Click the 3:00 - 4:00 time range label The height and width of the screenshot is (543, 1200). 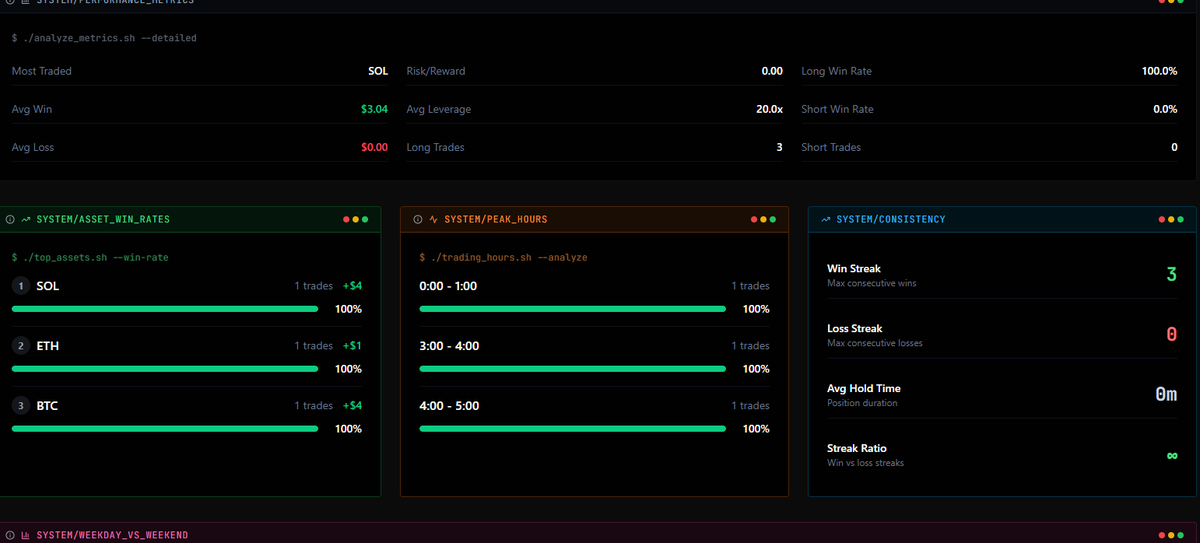click(x=449, y=346)
